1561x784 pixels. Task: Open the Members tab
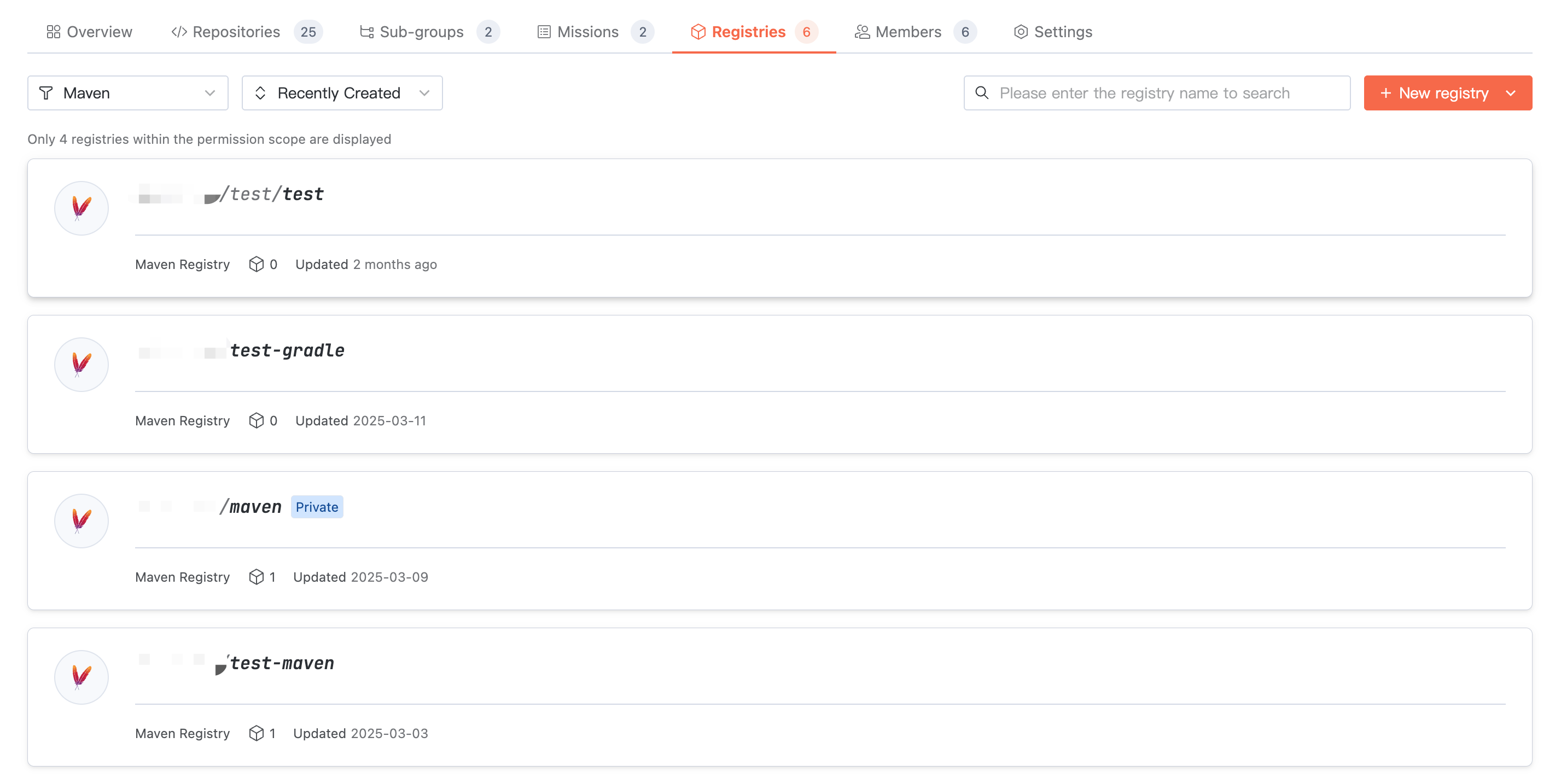(x=908, y=32)
